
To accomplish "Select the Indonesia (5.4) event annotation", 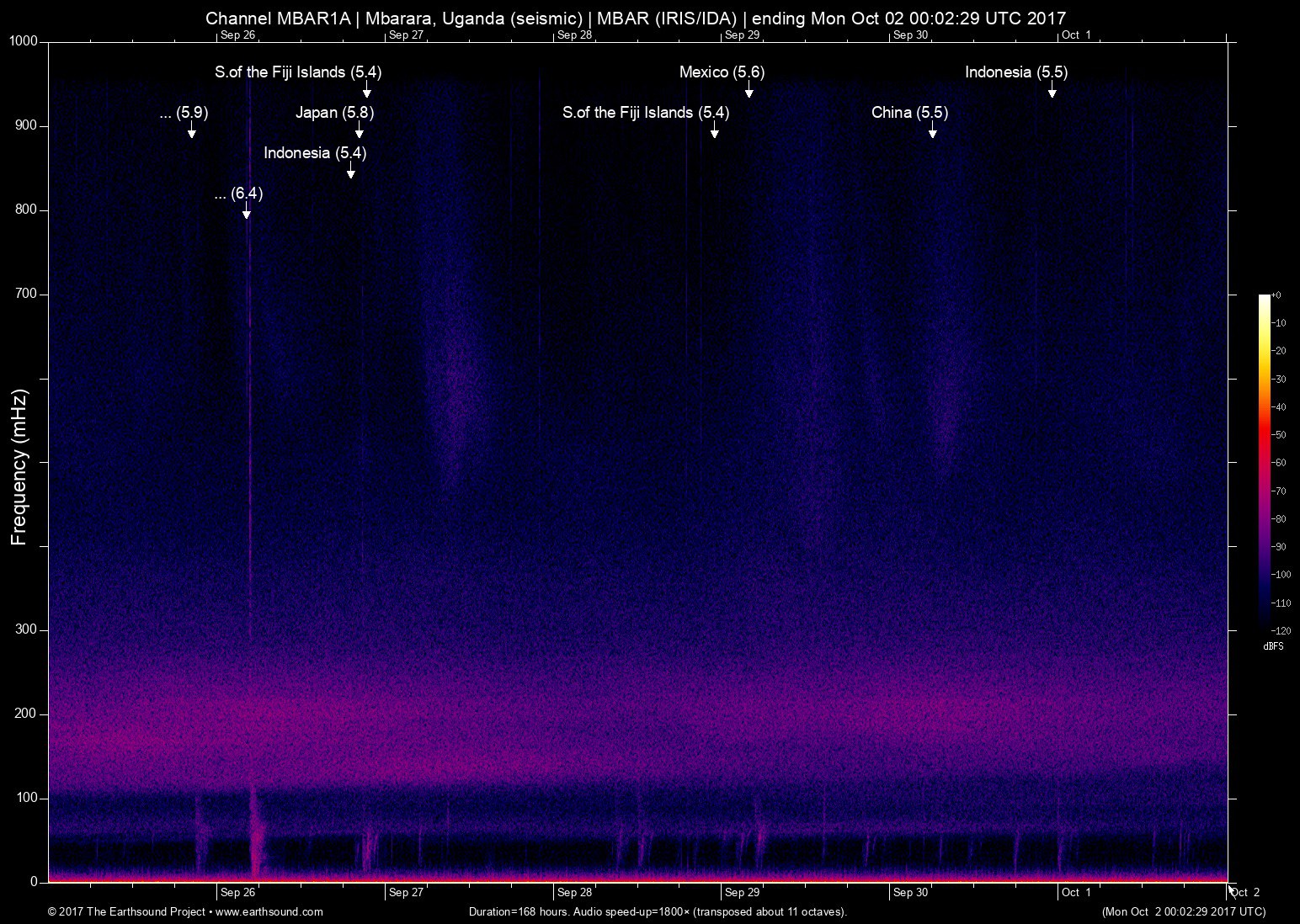I will click(317, 153).
